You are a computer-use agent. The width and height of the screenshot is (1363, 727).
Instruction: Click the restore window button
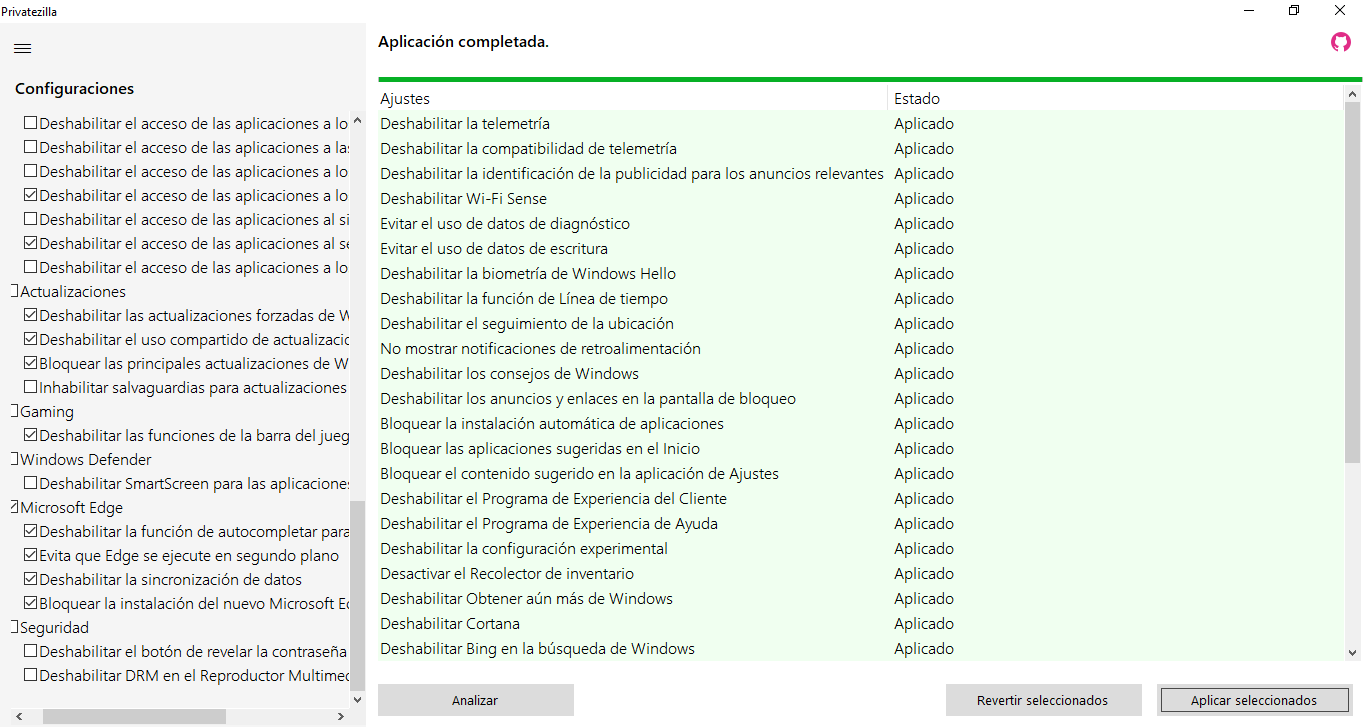point(1294,11)
